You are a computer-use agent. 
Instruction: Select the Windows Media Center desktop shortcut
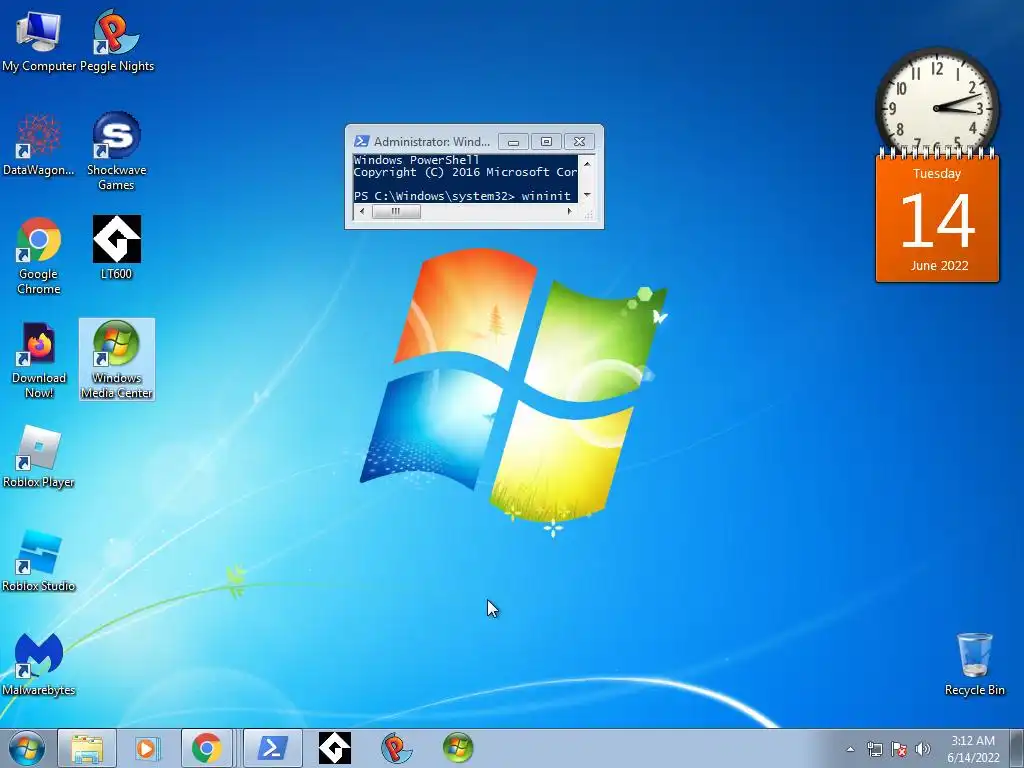(x=117, y=360)
